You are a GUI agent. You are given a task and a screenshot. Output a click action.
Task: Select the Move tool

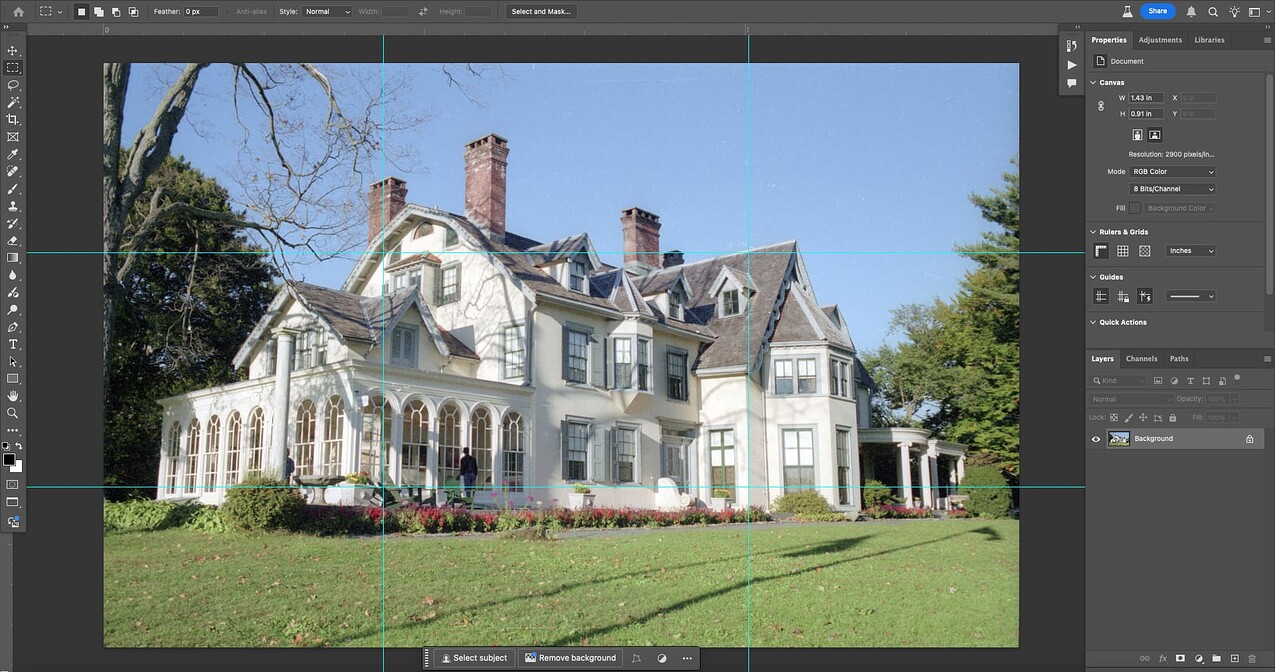[13, 49]
